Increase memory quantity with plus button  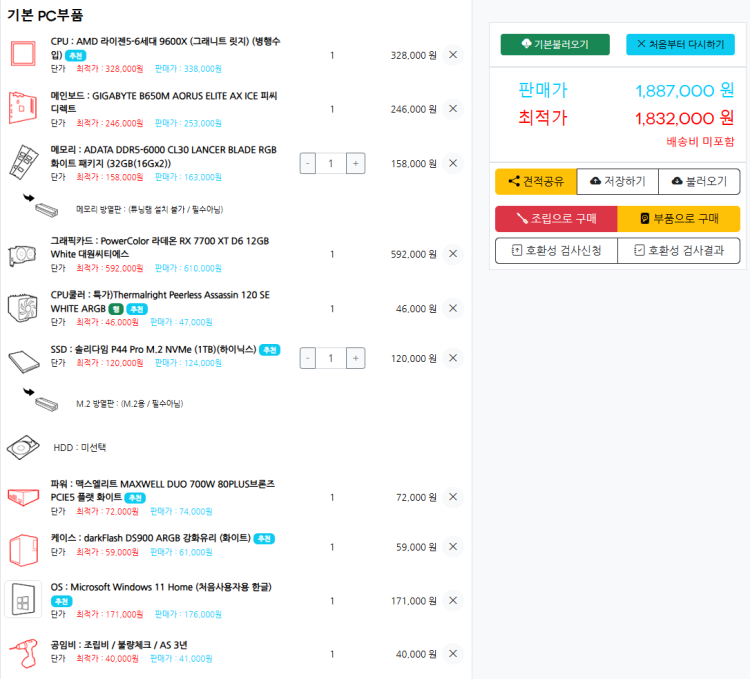pos(355,163)
